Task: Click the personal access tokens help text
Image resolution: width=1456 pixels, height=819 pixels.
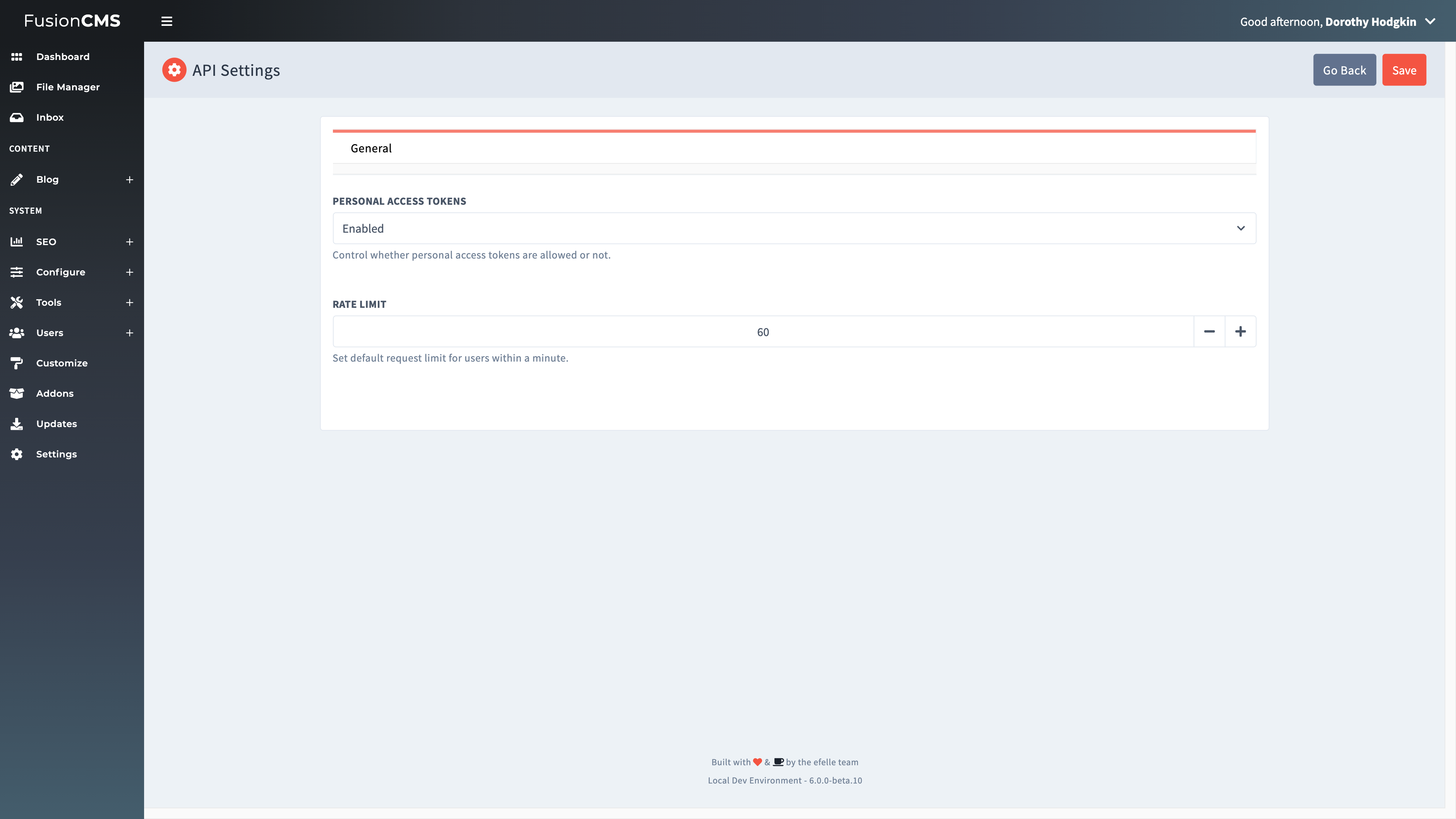Action: pos(472,255)
